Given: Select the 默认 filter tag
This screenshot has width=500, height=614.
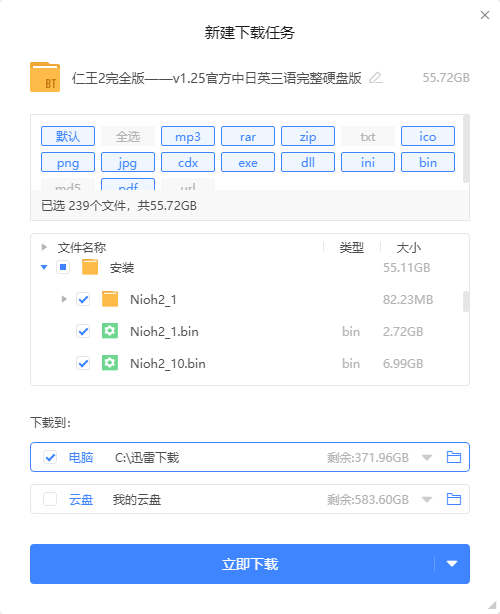Looking at the screenshot, I should pyautogui.click(x=68, y=136).
